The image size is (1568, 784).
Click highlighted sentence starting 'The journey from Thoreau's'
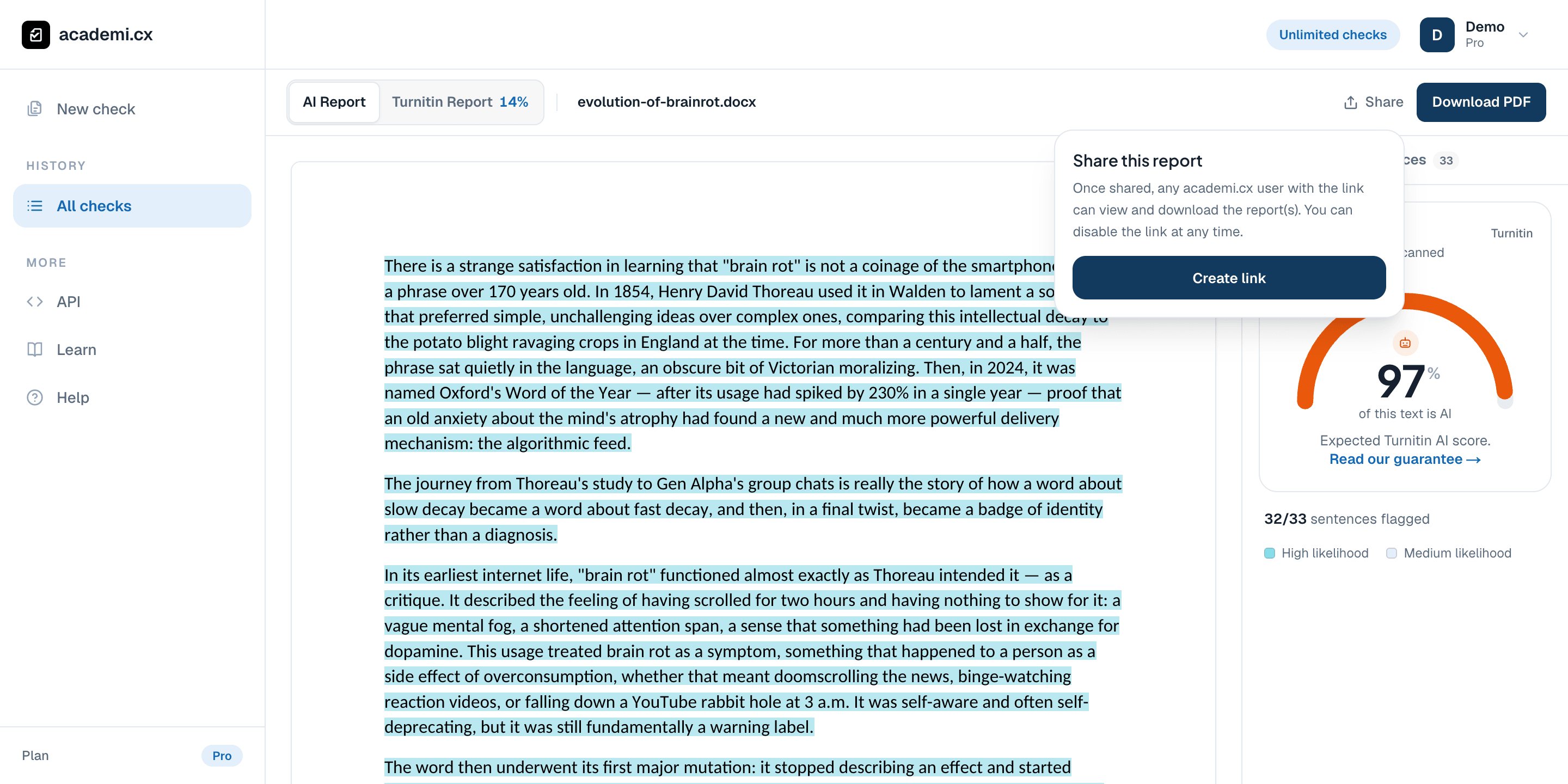(752, 509)
